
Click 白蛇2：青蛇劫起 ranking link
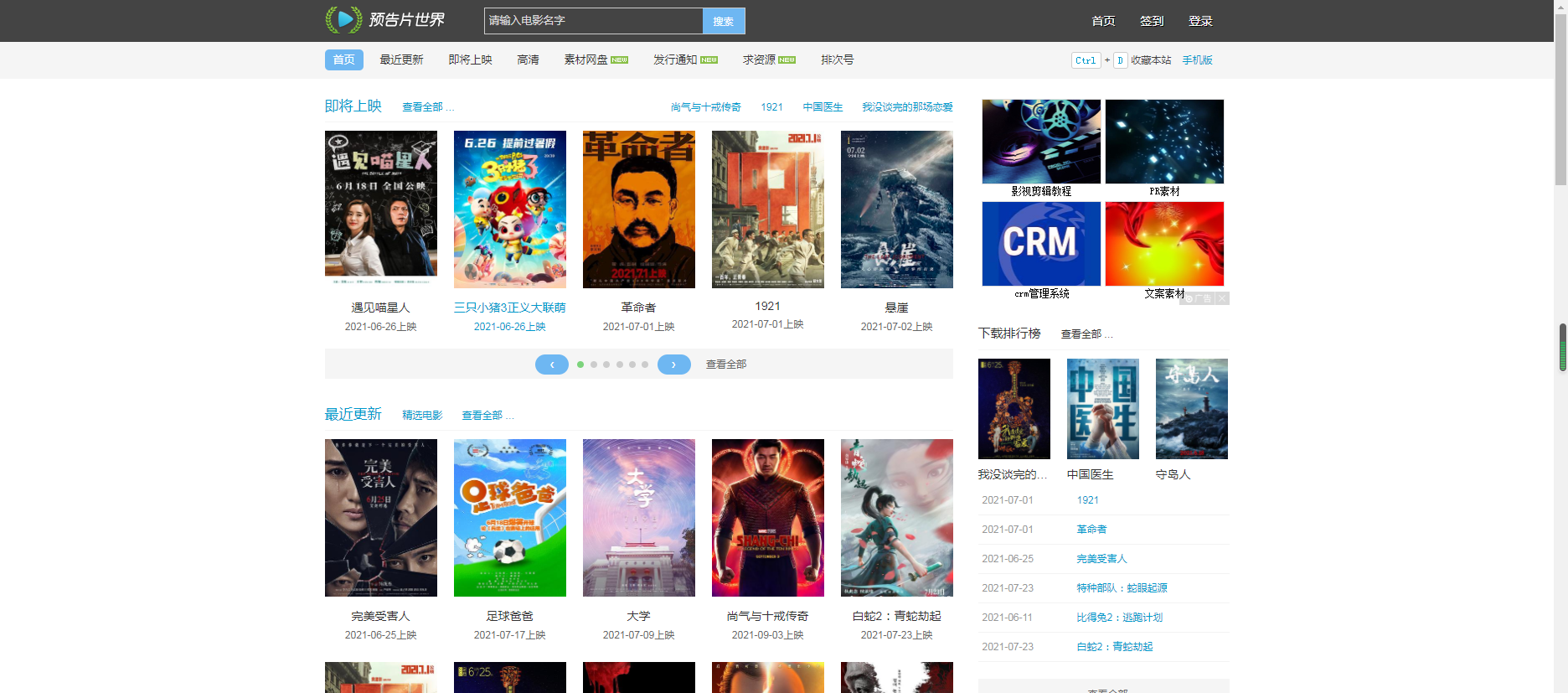1114,647
